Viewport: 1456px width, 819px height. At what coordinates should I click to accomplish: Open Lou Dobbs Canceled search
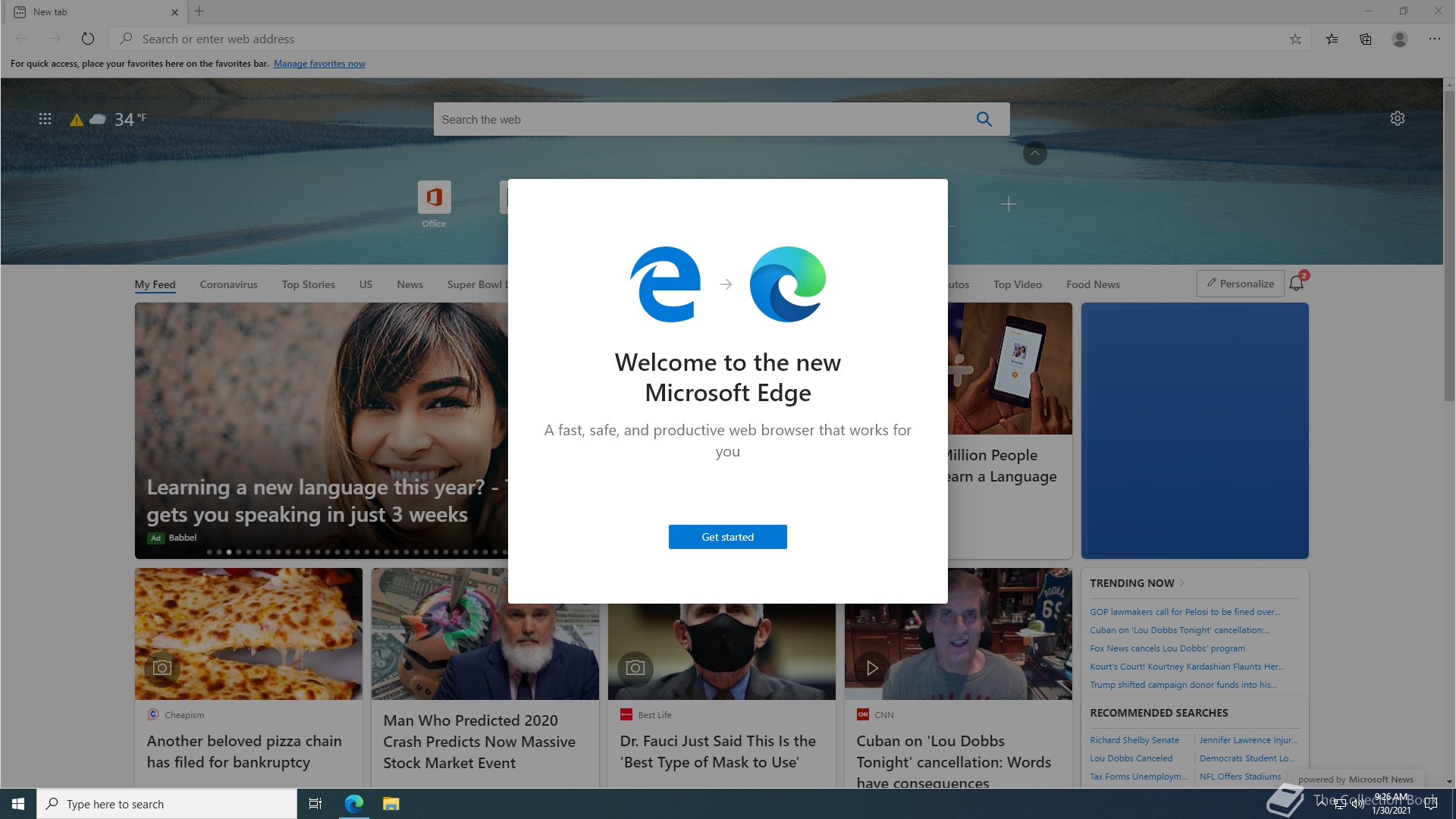coord(1131,758)
